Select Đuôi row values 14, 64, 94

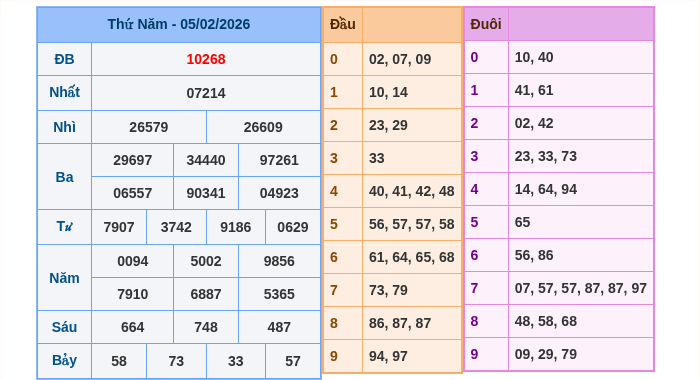tap(546, 190)
